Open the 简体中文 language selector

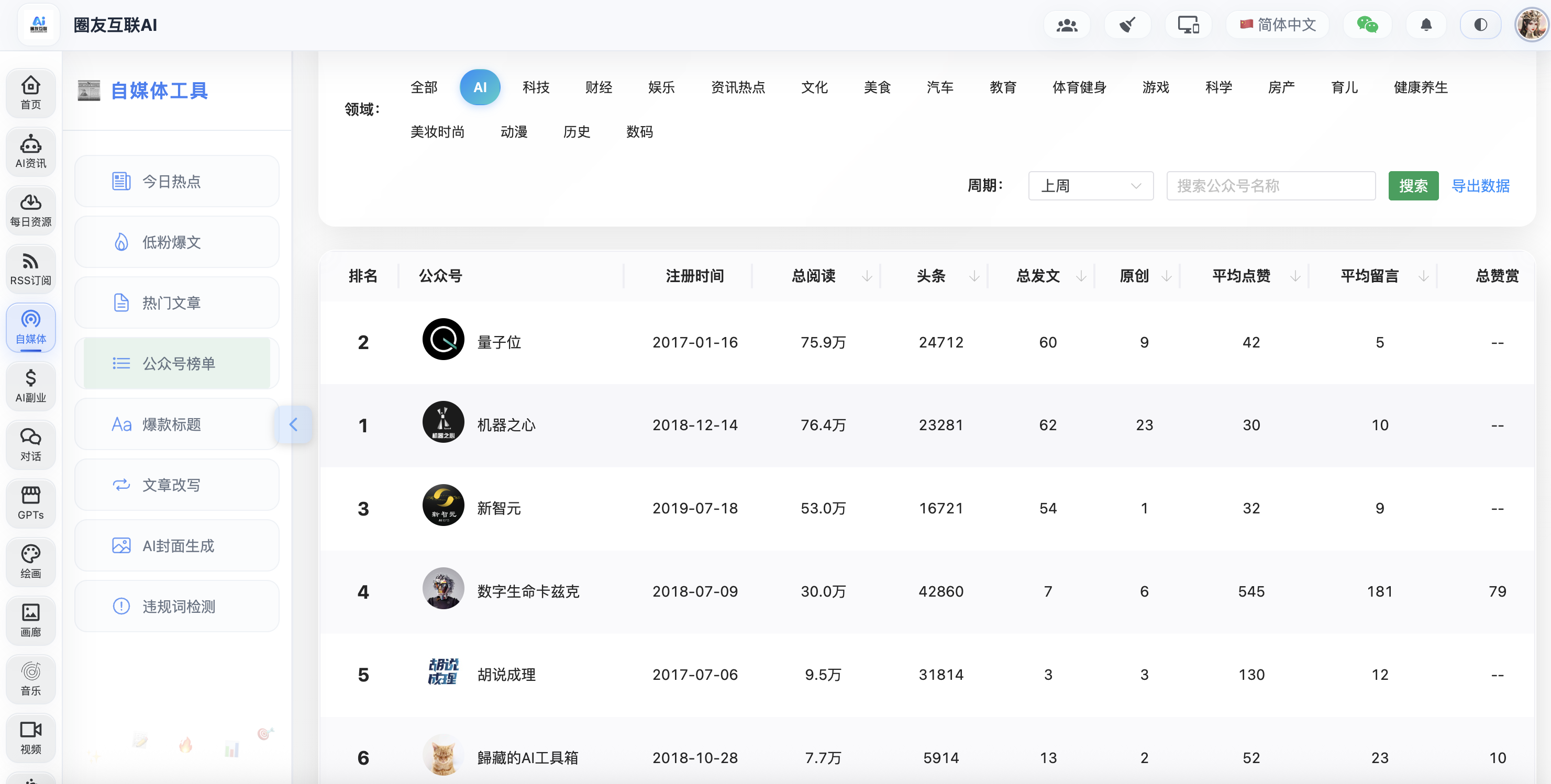(1278, 25)
